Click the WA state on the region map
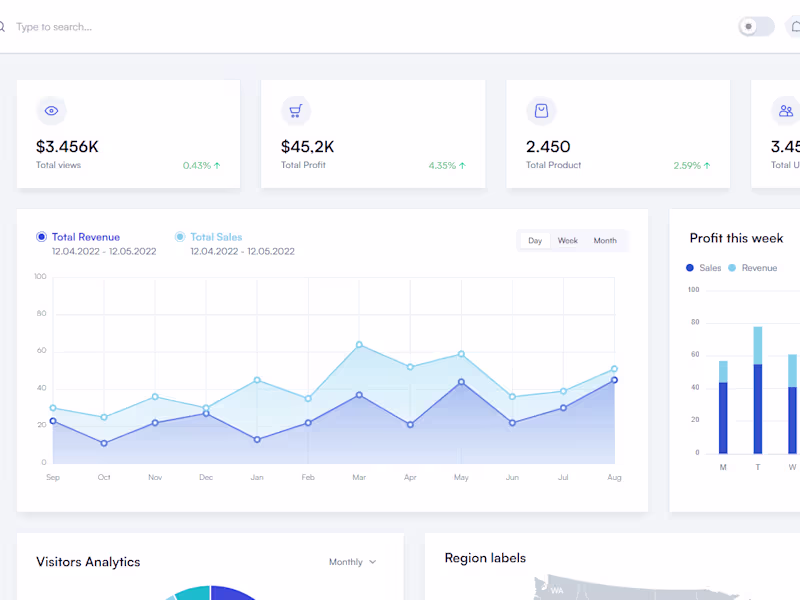 pos(557,590)
